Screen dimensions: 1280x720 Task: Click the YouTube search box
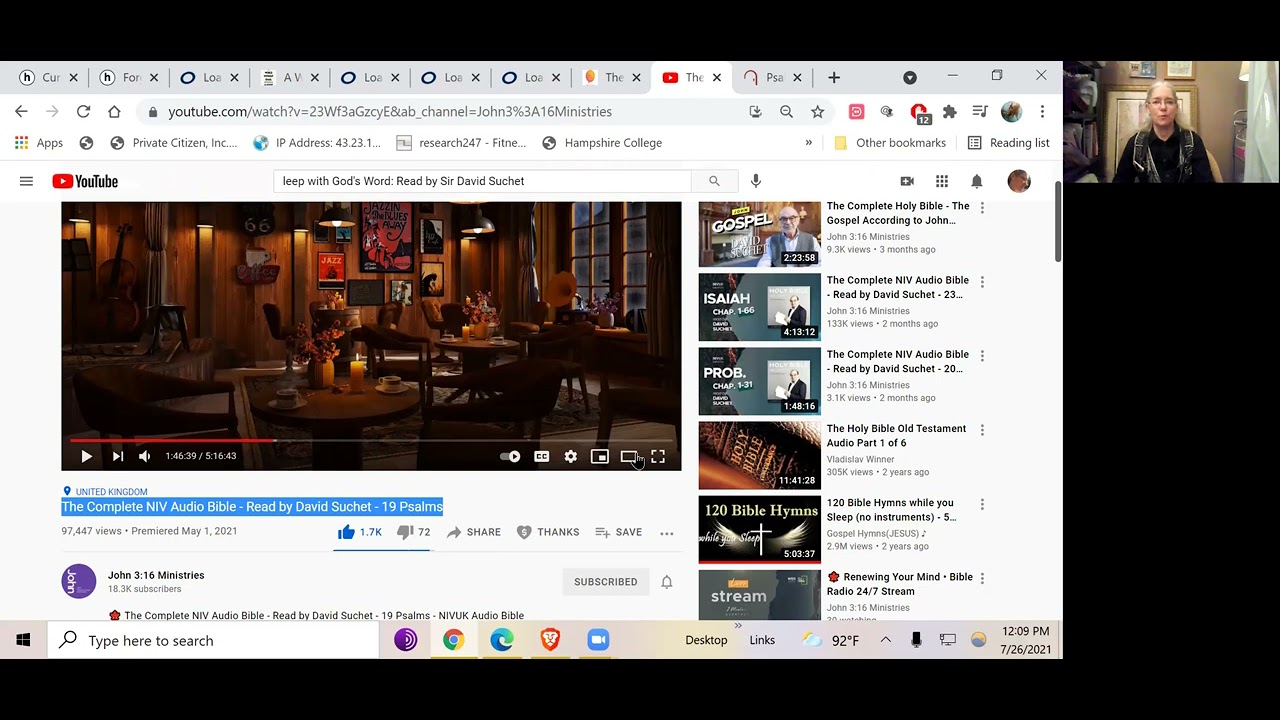coord(482,181)
